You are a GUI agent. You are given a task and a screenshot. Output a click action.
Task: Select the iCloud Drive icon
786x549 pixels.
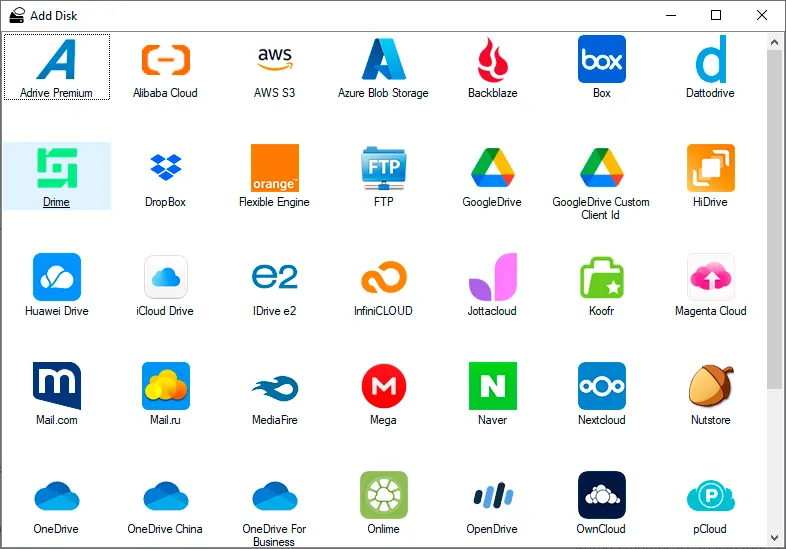166,277
